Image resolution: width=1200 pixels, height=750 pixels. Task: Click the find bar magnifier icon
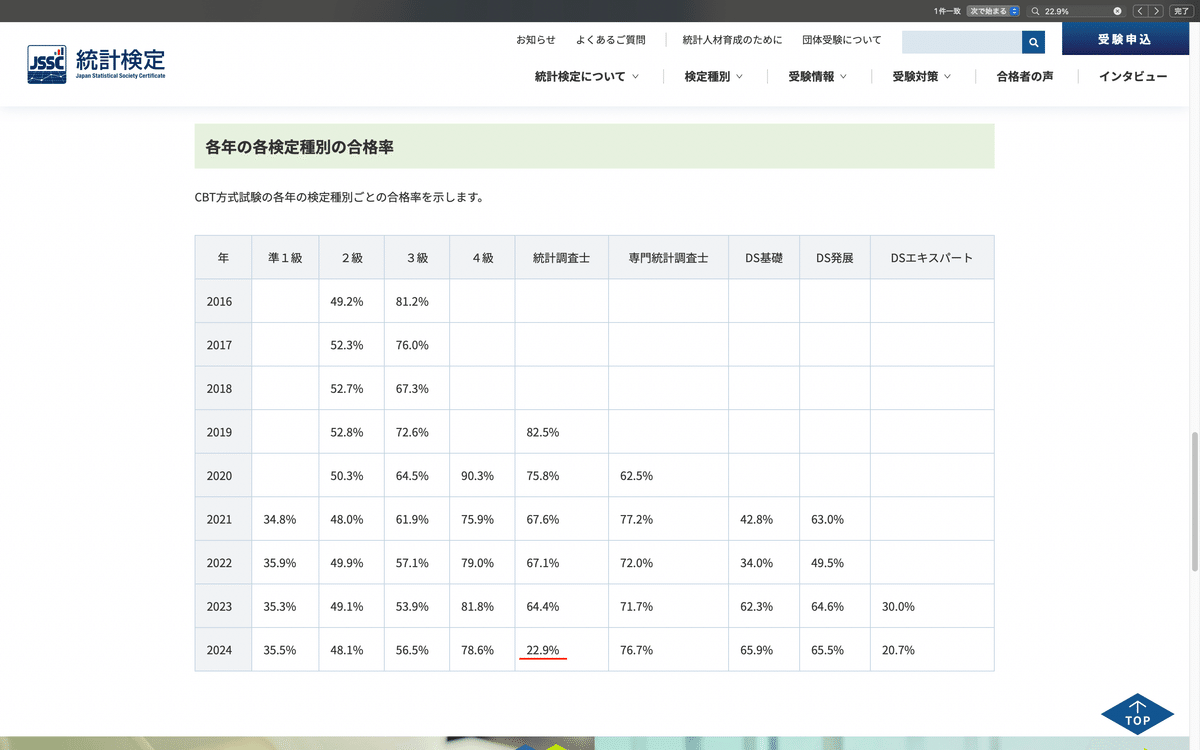click(x=1036, y=11)
